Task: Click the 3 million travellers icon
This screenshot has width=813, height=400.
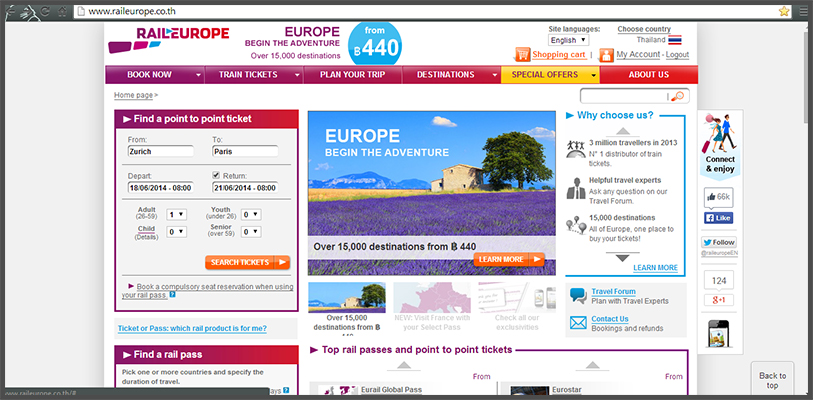Action: tap(576, 148)
